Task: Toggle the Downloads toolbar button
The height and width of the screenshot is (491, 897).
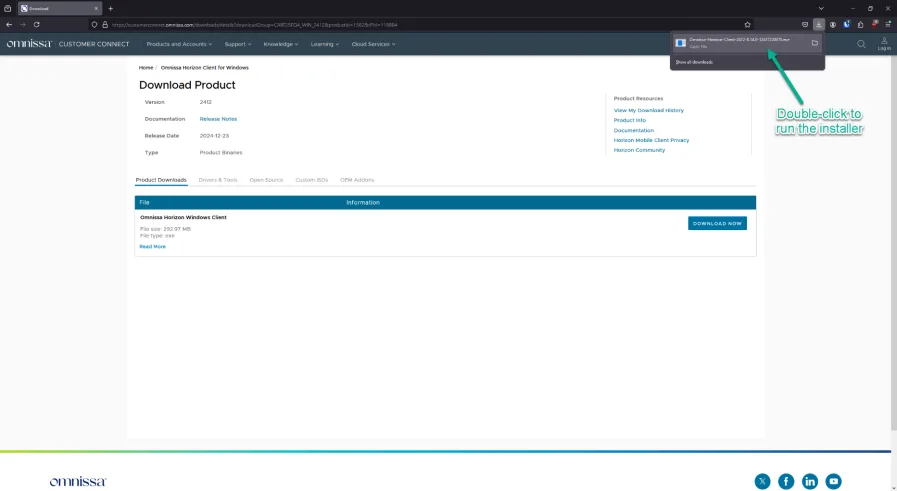Action: (819, 25)
